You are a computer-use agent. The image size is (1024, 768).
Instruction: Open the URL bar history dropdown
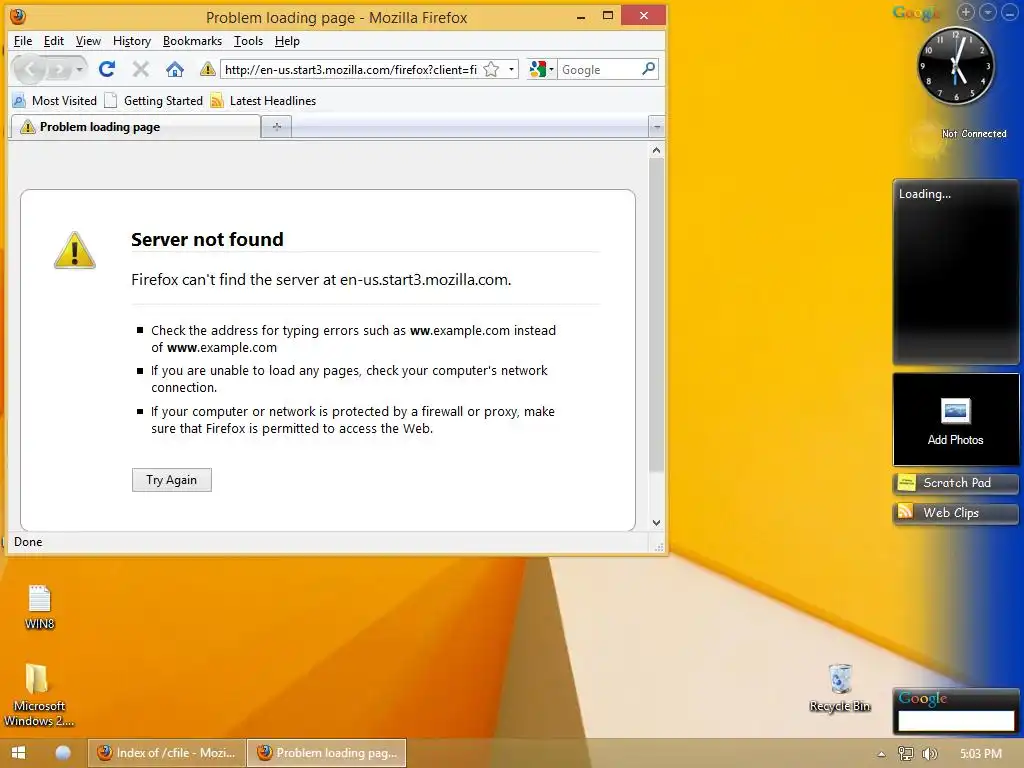511,69
